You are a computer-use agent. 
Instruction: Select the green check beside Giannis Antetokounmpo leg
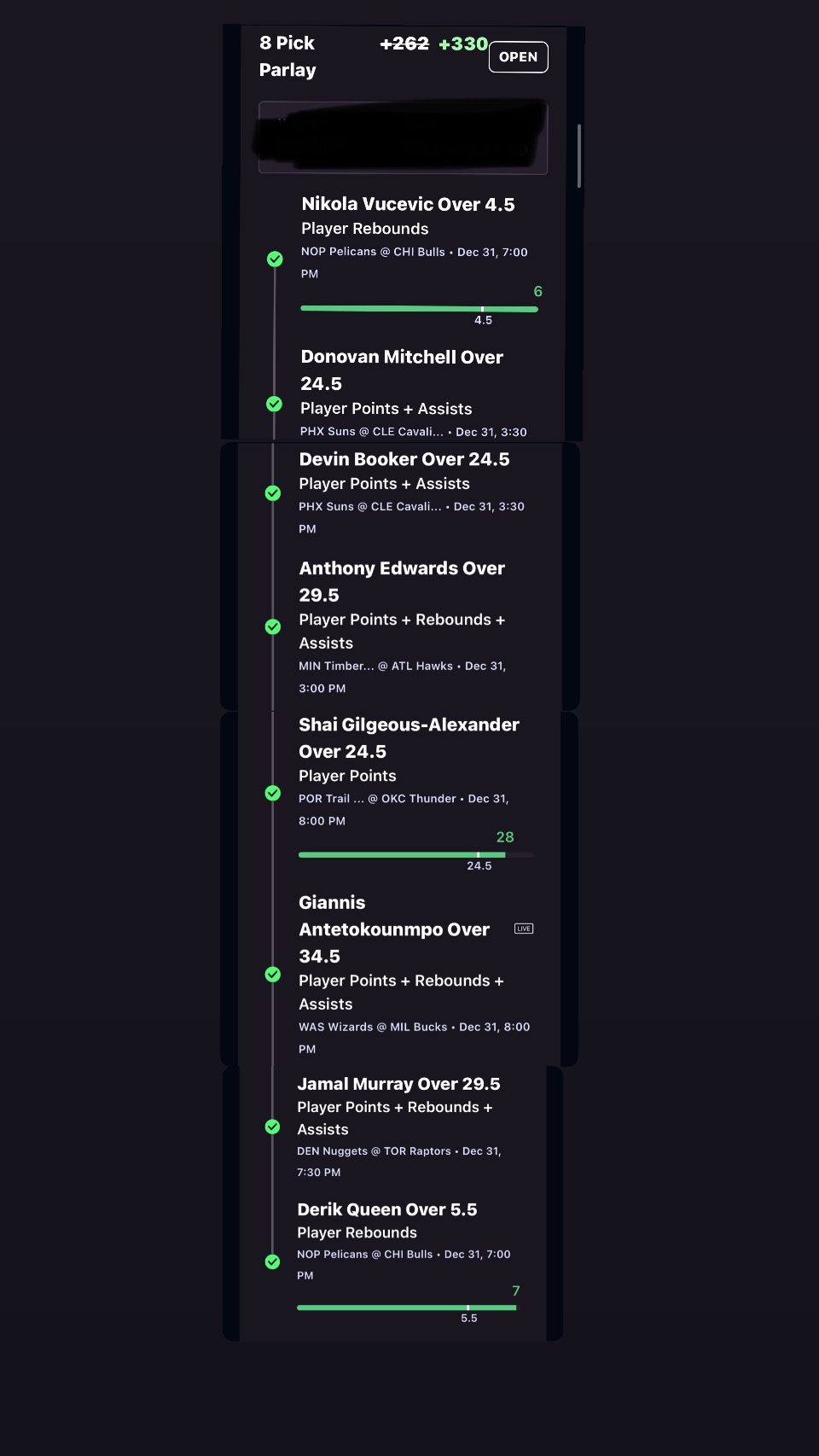[x=273, y=975]
